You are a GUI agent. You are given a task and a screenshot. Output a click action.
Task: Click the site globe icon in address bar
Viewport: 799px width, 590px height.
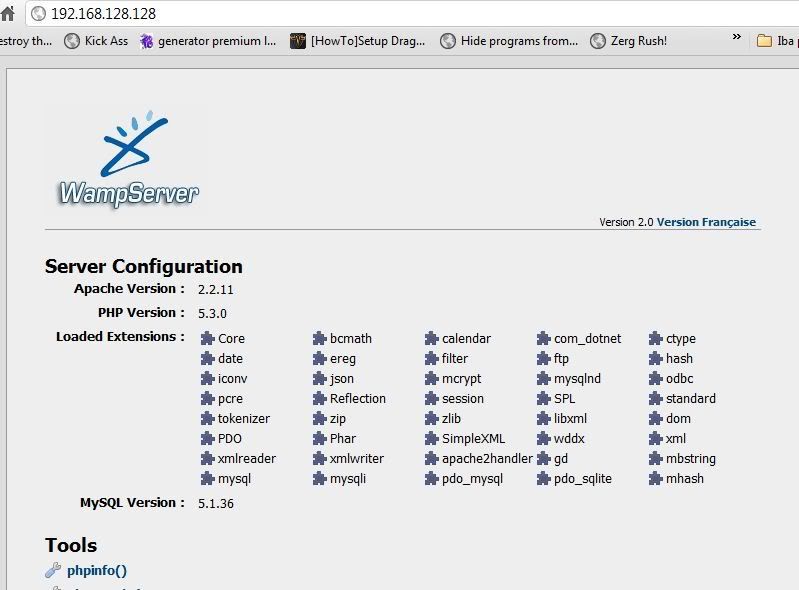[39, 14]
